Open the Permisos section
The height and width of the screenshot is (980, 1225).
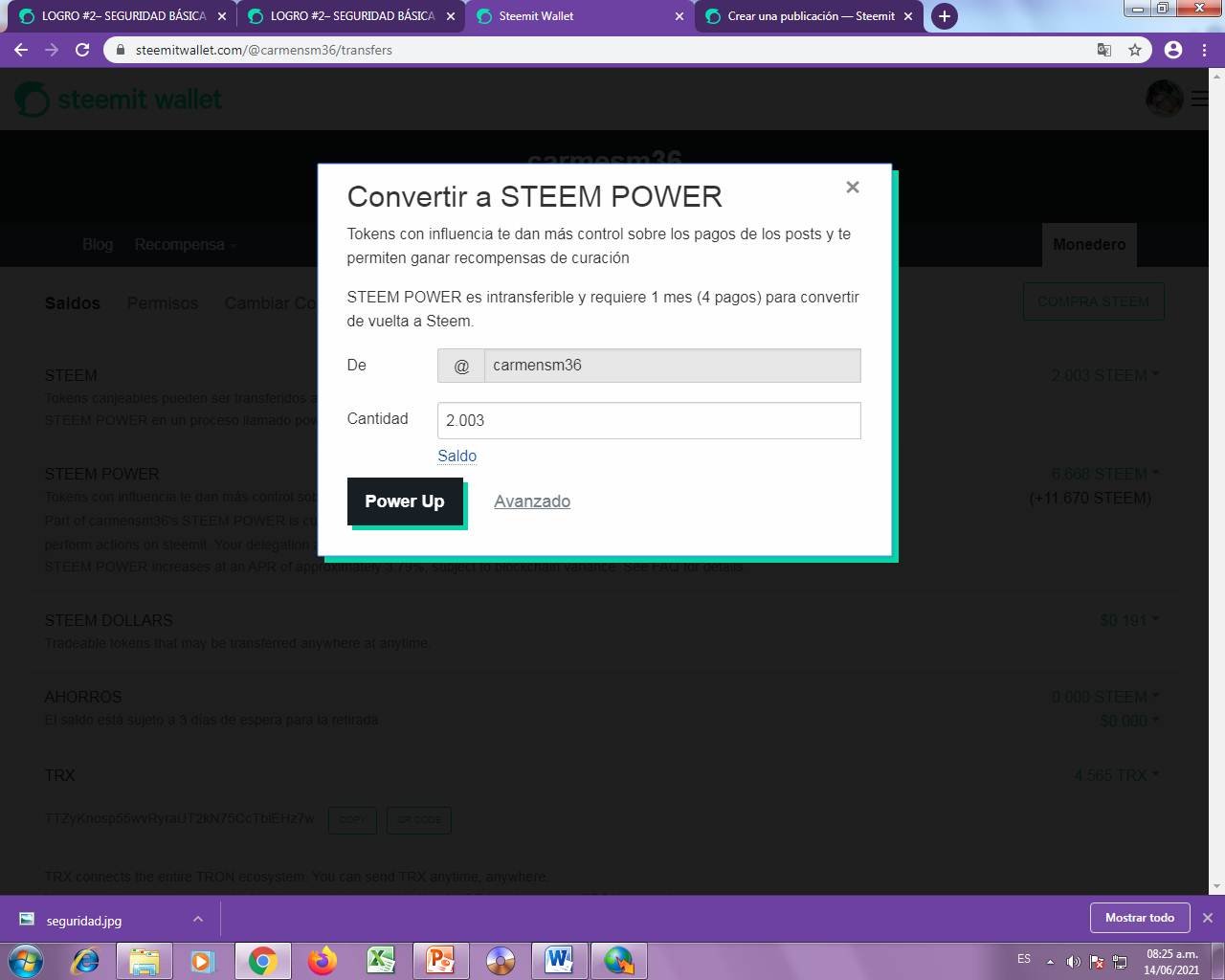[x=163, y=303]
